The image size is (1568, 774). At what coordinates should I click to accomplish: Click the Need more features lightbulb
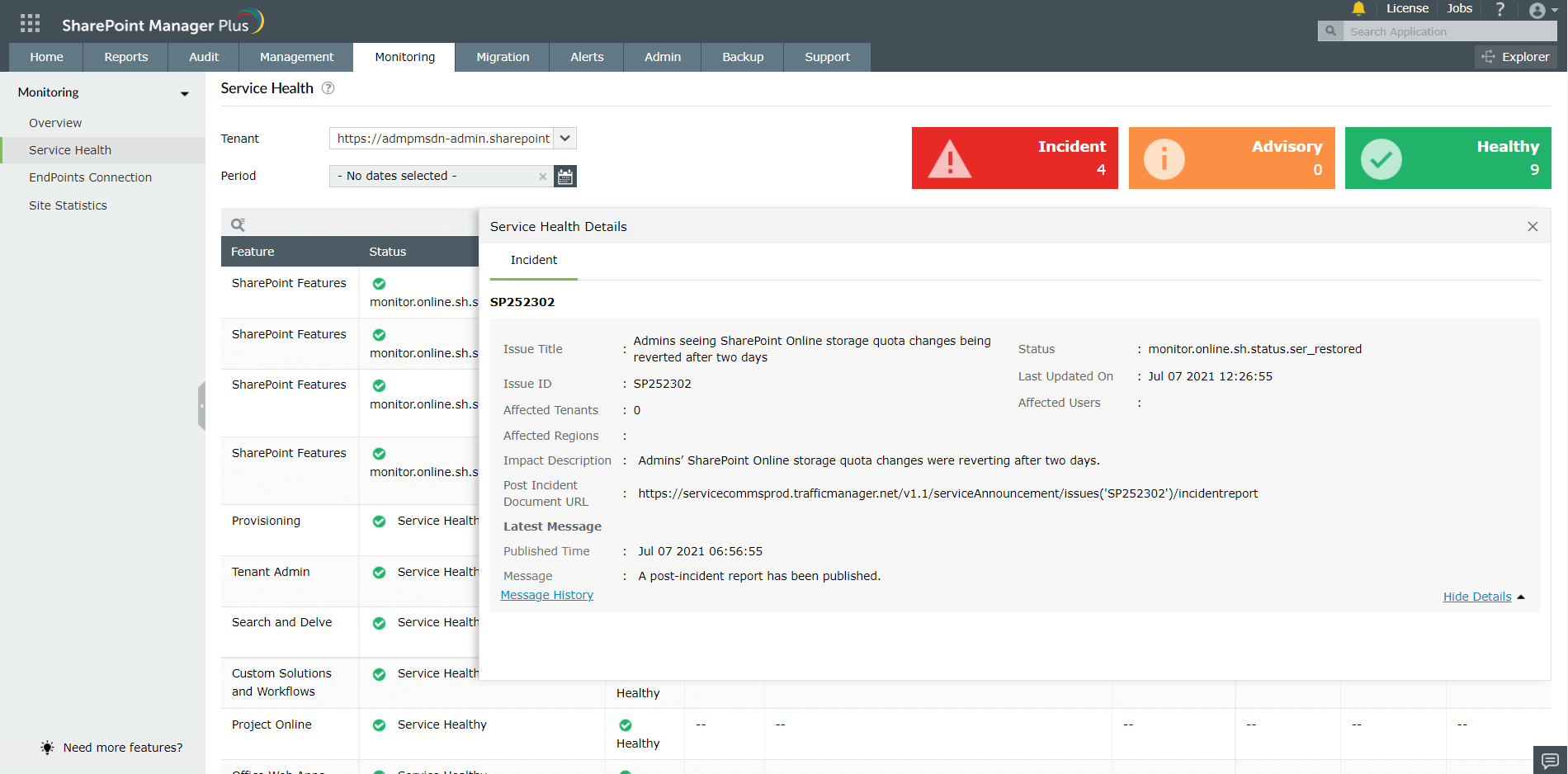pos(47,747)
